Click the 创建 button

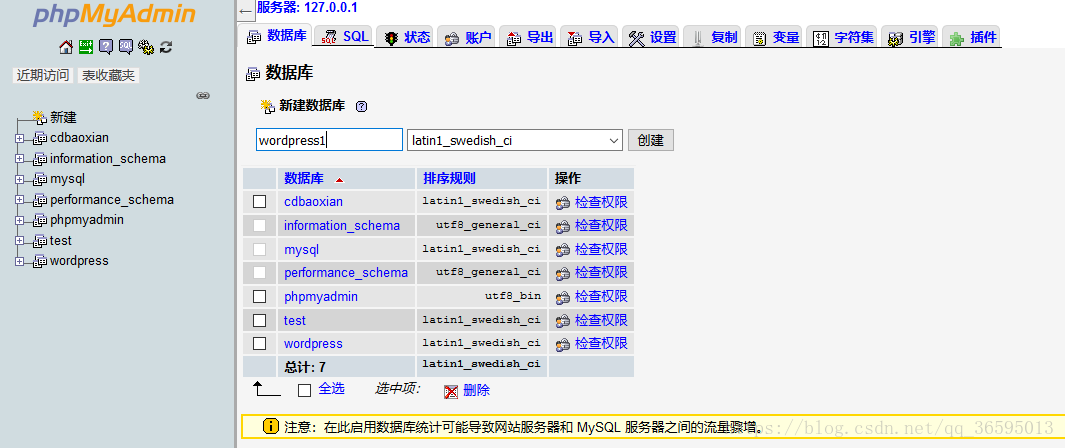(x=651, y=141)
